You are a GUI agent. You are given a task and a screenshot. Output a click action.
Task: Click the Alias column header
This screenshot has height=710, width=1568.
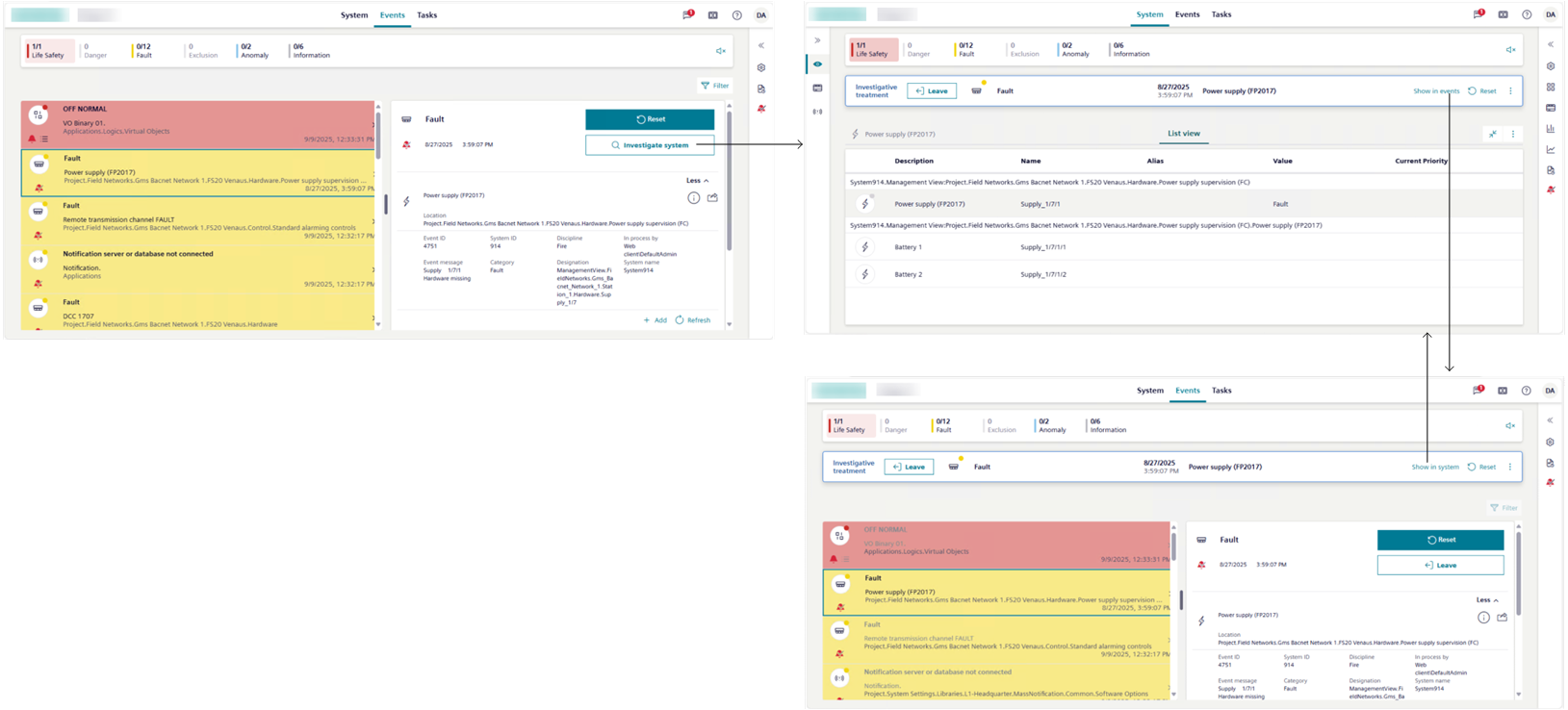[1154, 161]
